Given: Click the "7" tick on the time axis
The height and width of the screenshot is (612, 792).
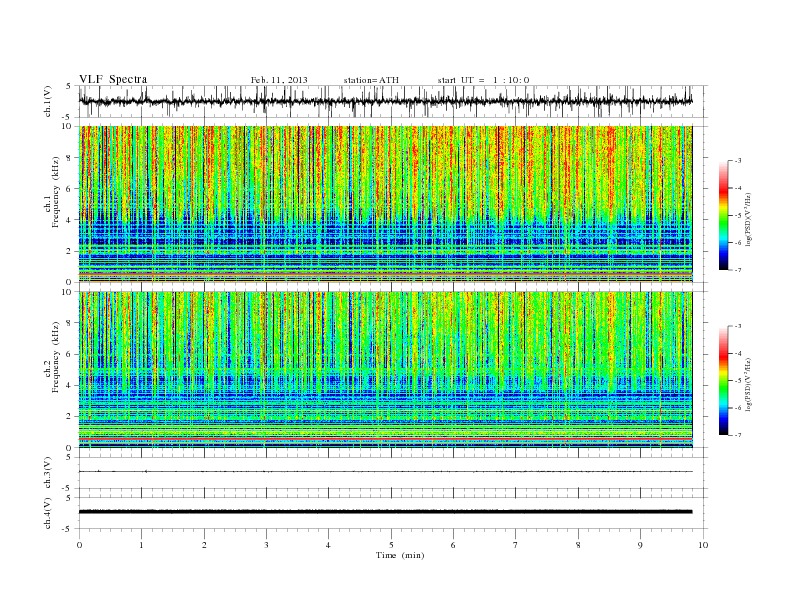Looking at the screenshot, I should [516, 545].
